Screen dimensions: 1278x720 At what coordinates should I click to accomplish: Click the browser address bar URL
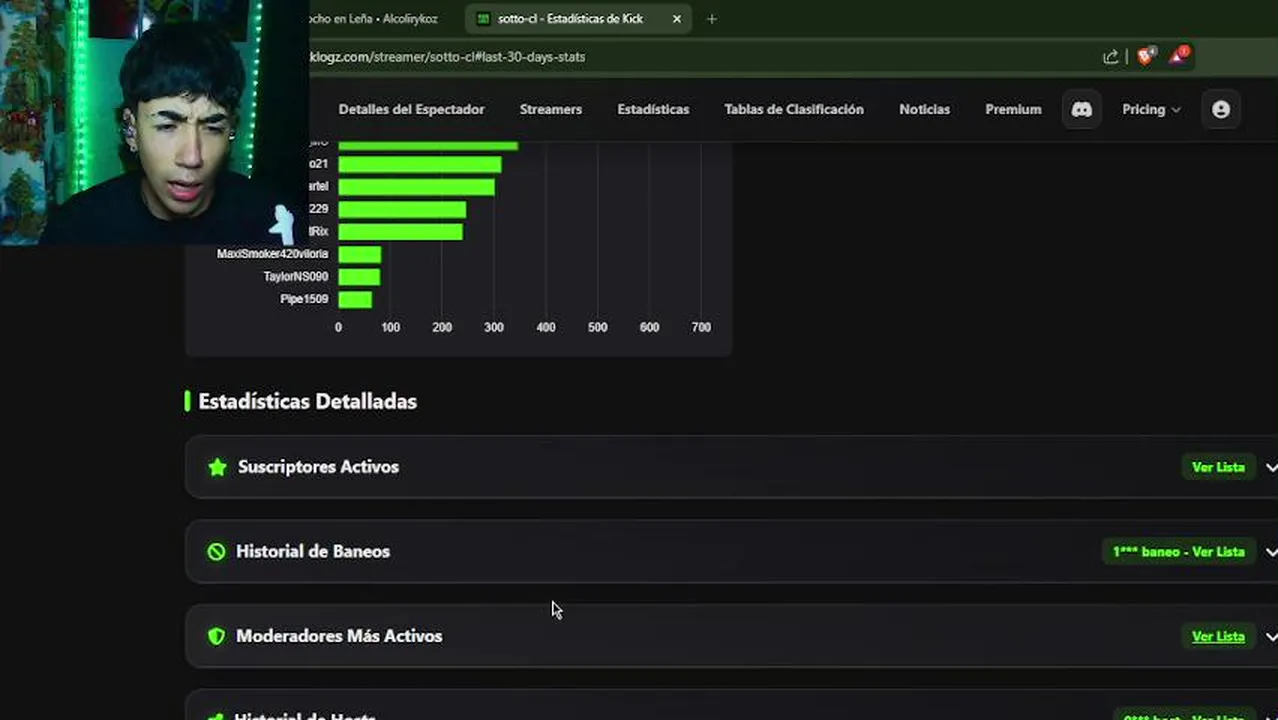pyautogui.click(x=447, y=57)
